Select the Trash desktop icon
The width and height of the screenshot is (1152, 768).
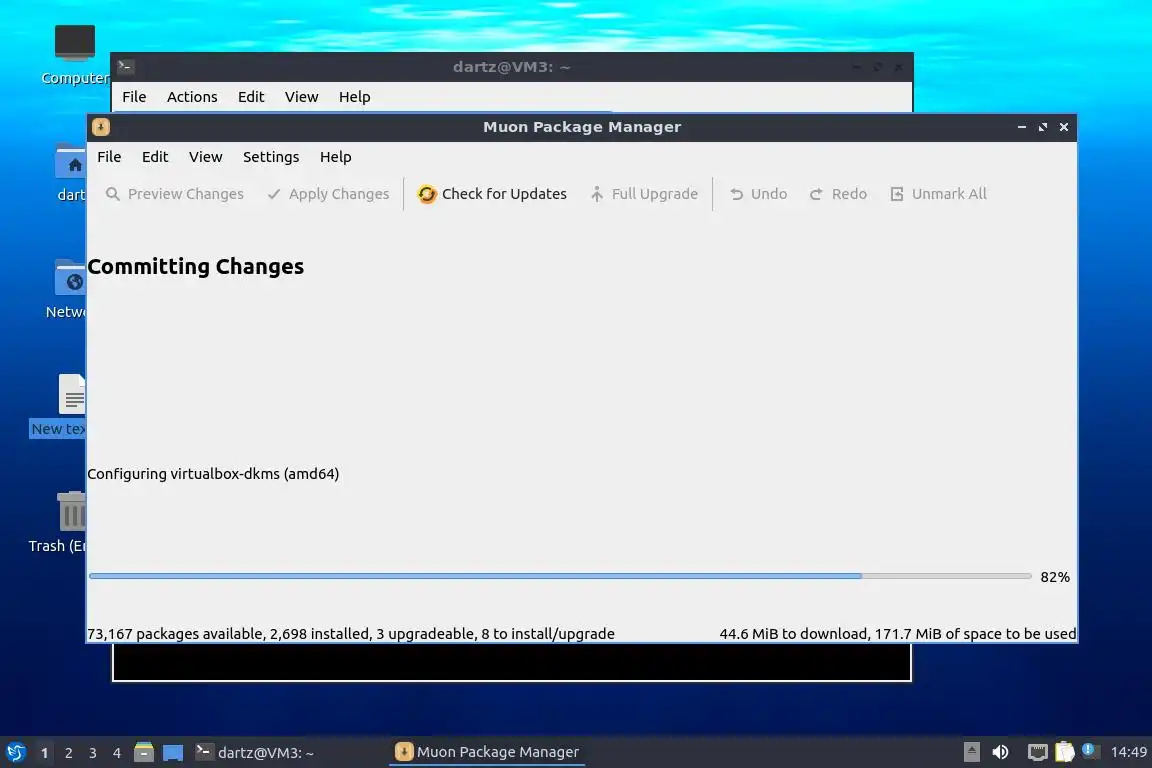[57, 523]
